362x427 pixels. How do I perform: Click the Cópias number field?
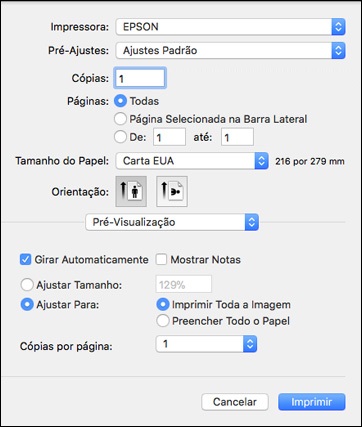click(140, 78)
